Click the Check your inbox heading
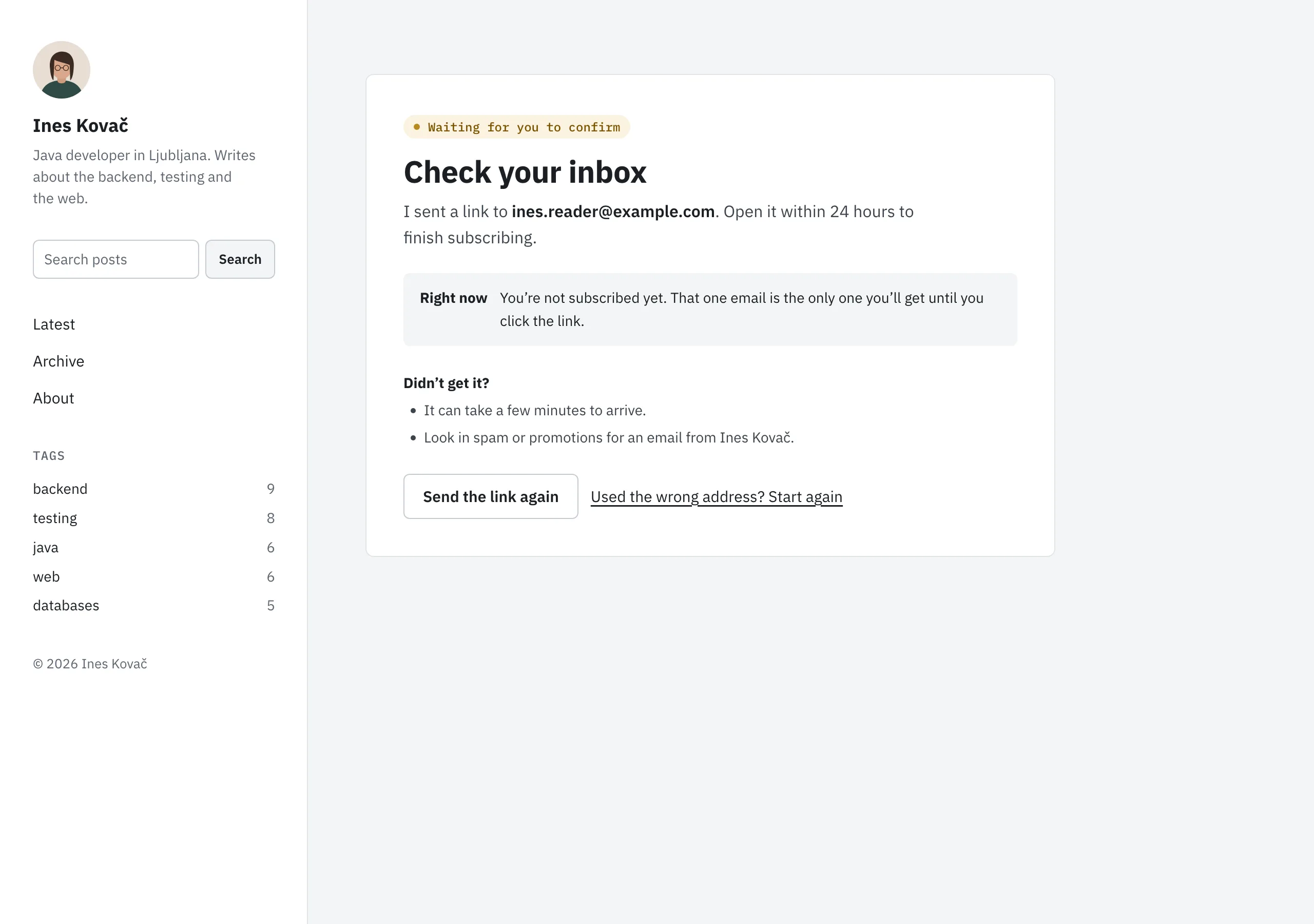The width and height of the screenshot is (1314, 924). point(525,172)
